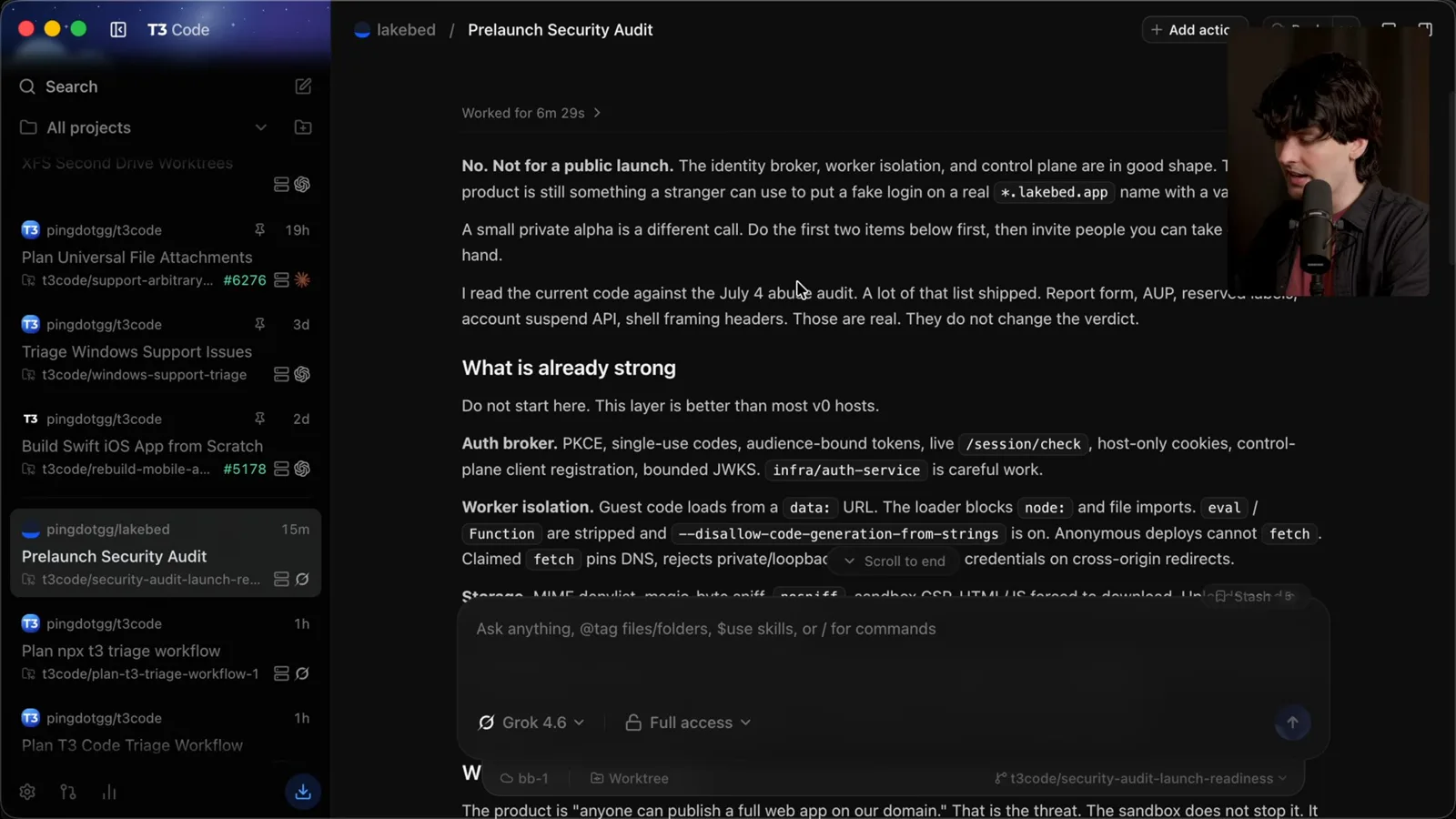1456x819 pixels.
Task: Expand the Worked for 6m 29s details
Action: [531, 113]
